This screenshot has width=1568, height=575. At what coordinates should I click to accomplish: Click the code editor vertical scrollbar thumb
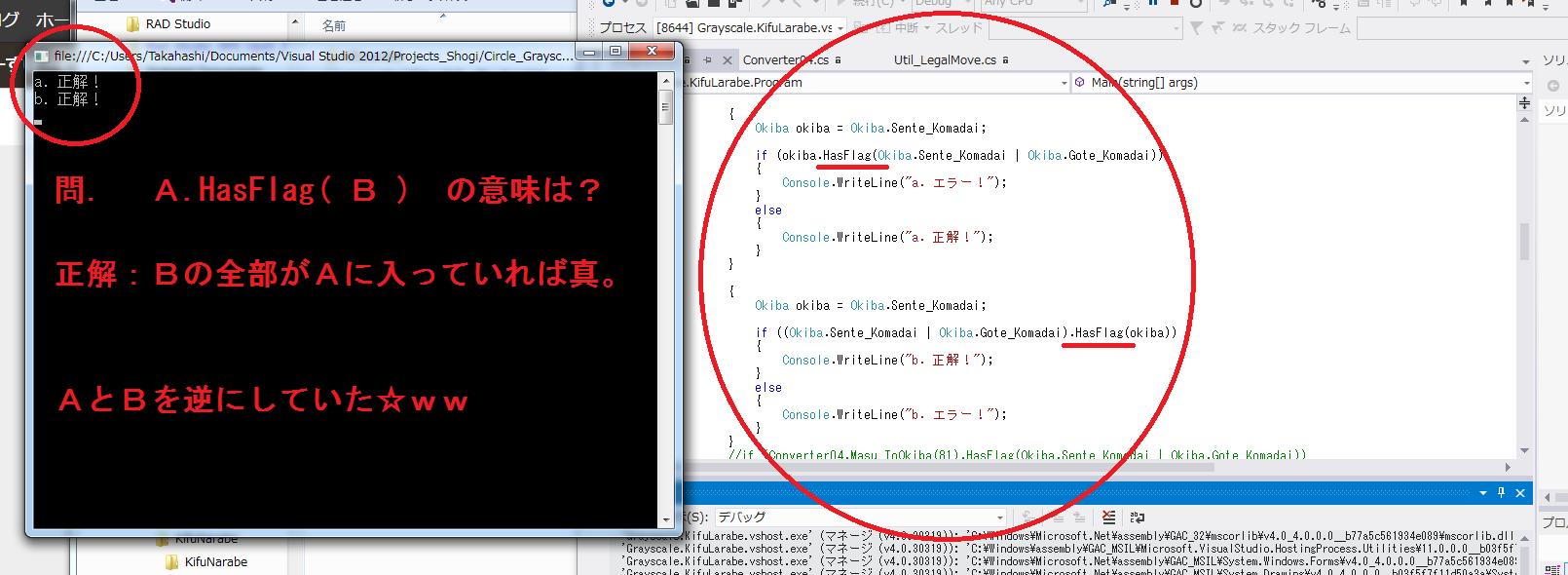click(x=1524, y=242)
